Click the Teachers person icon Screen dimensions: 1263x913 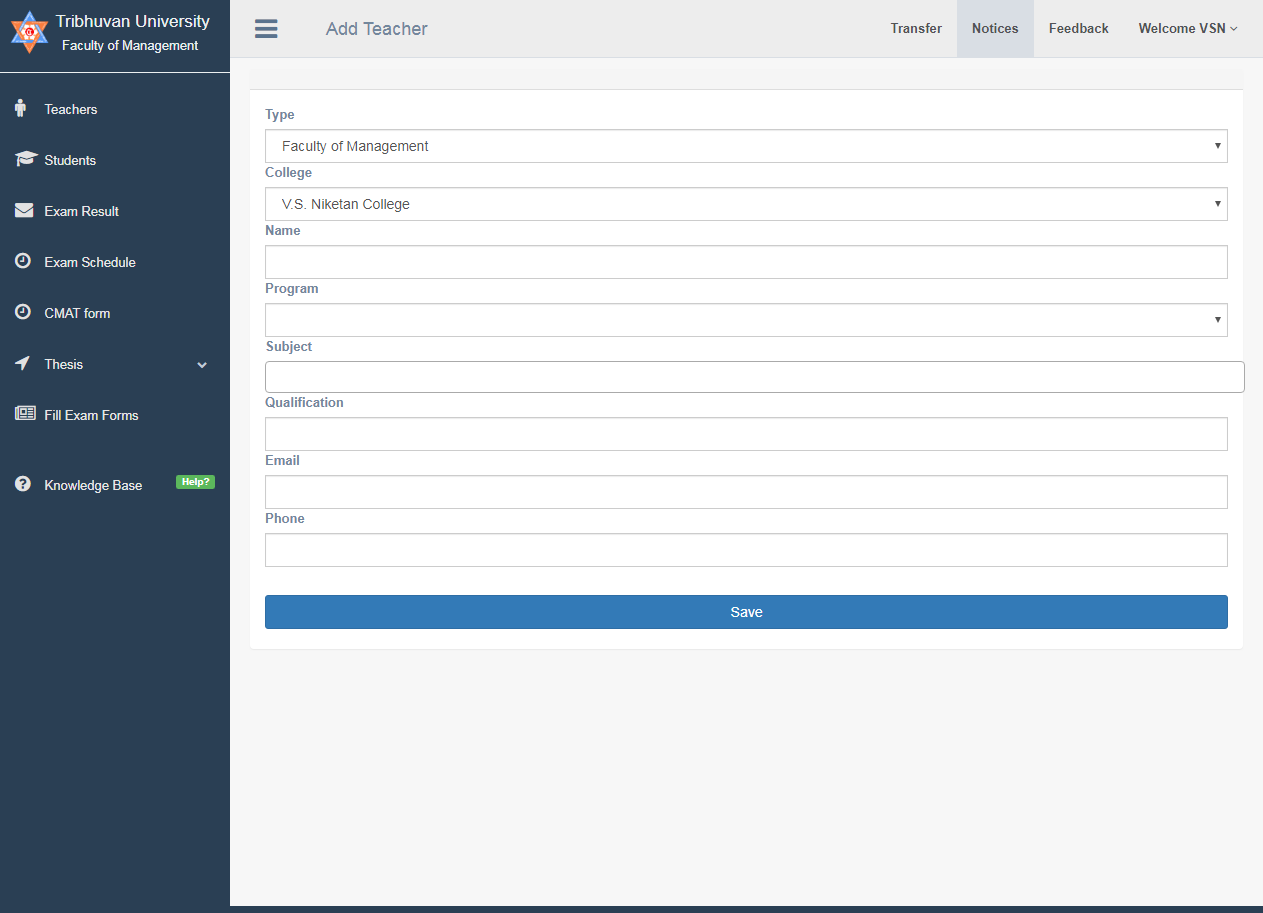click(21, 108)
